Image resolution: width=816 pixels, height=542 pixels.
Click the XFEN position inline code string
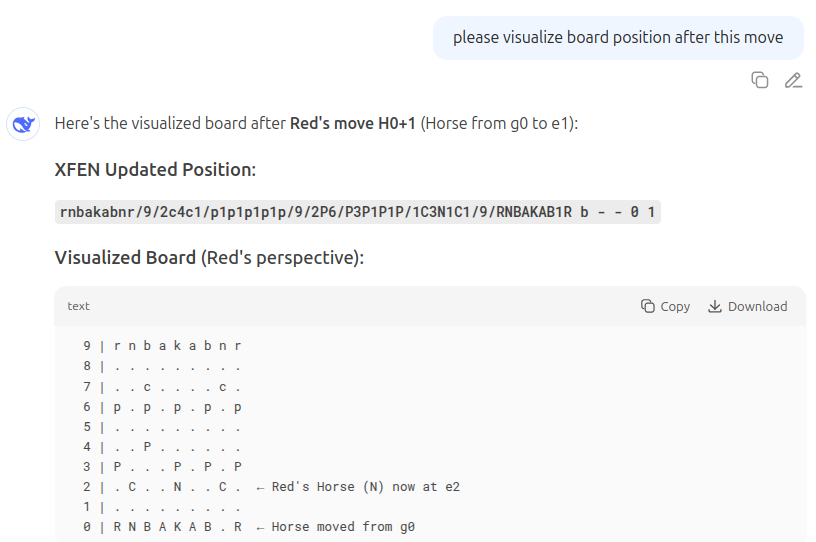357,212
